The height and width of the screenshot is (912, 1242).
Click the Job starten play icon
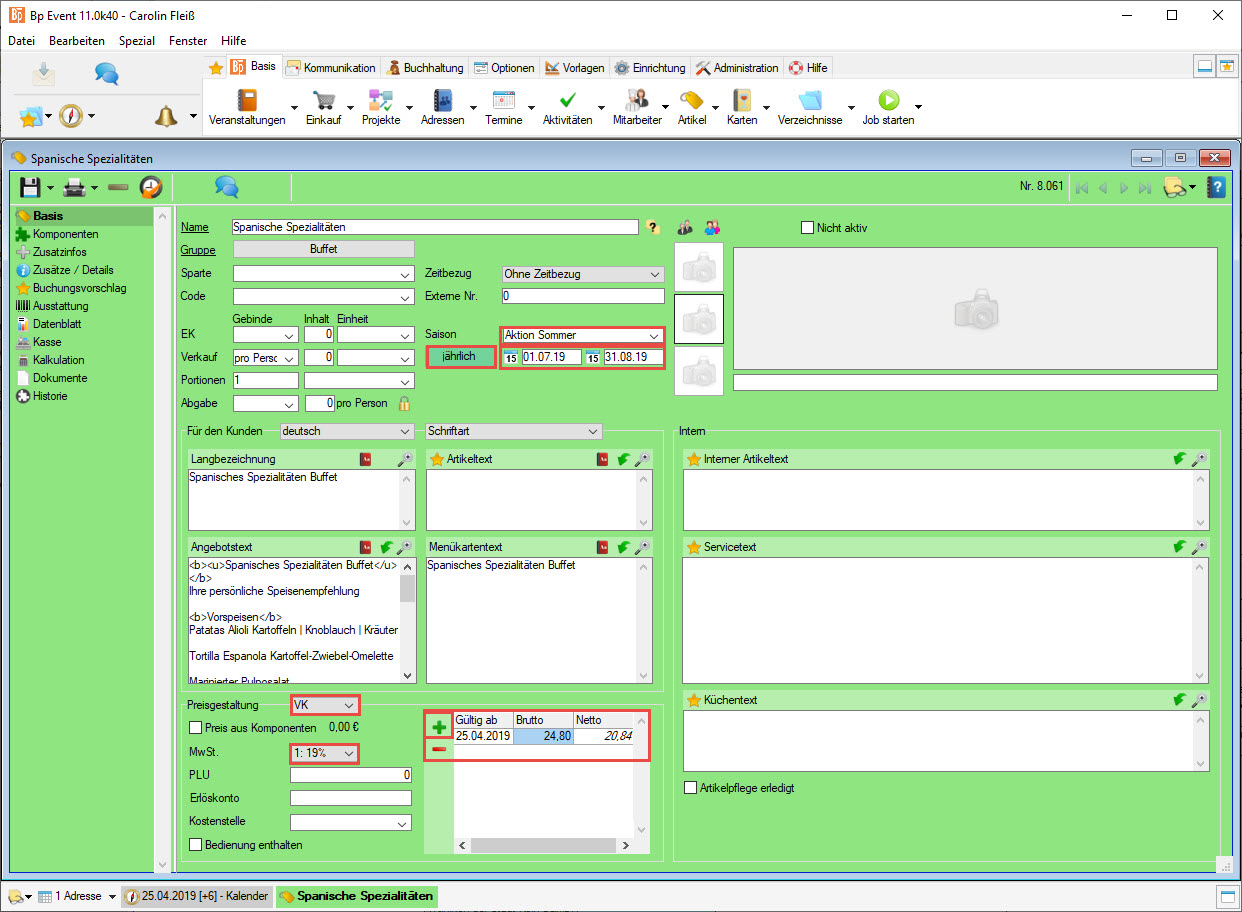tap(888, 101)
